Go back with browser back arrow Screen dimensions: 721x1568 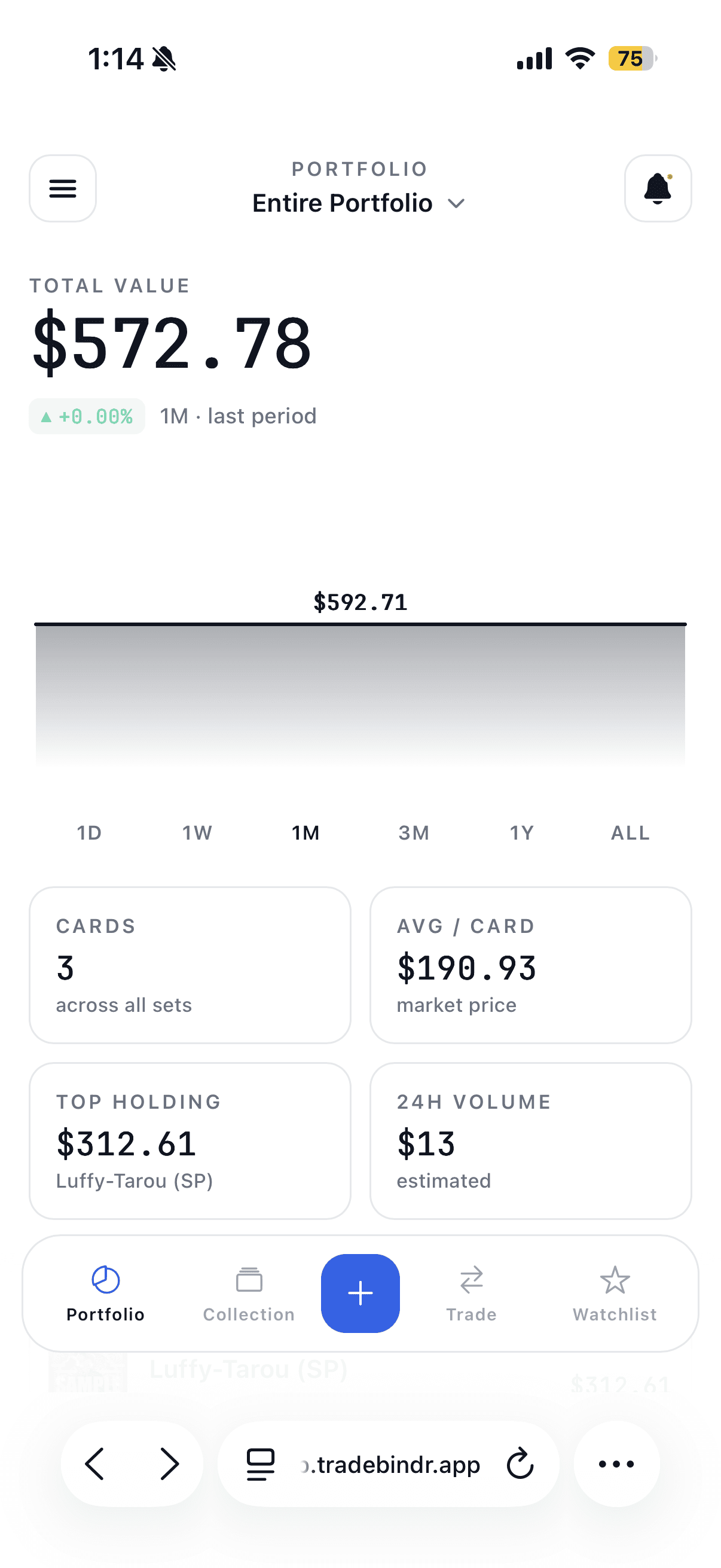pos(95,1464)
